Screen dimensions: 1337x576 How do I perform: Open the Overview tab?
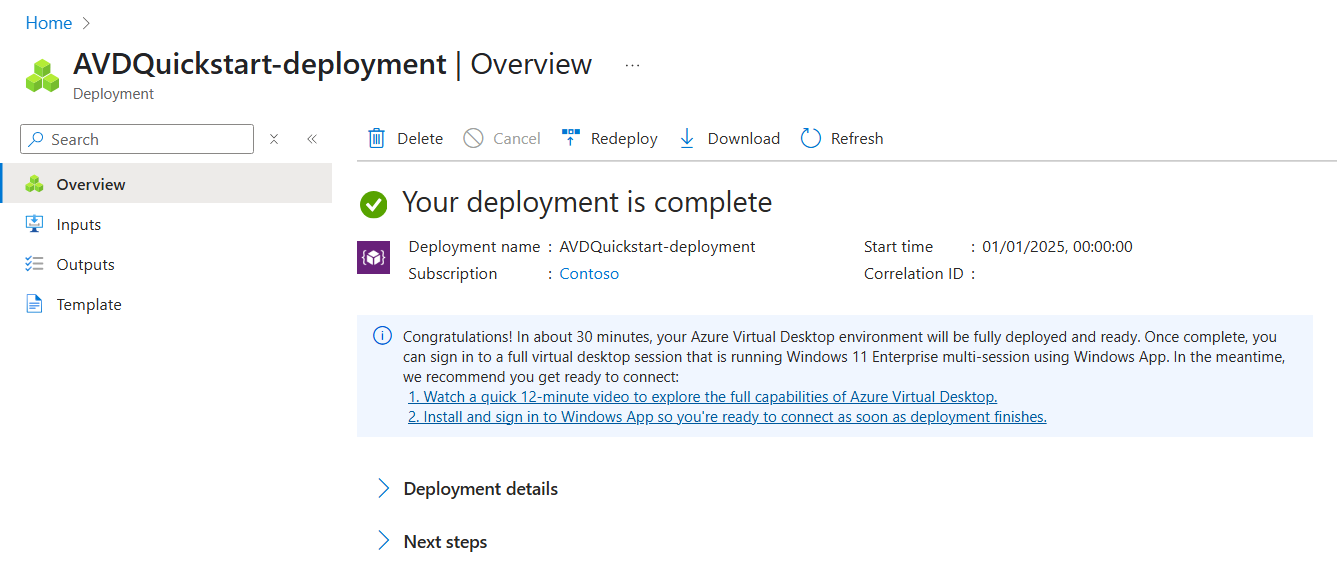click(90, 183)
